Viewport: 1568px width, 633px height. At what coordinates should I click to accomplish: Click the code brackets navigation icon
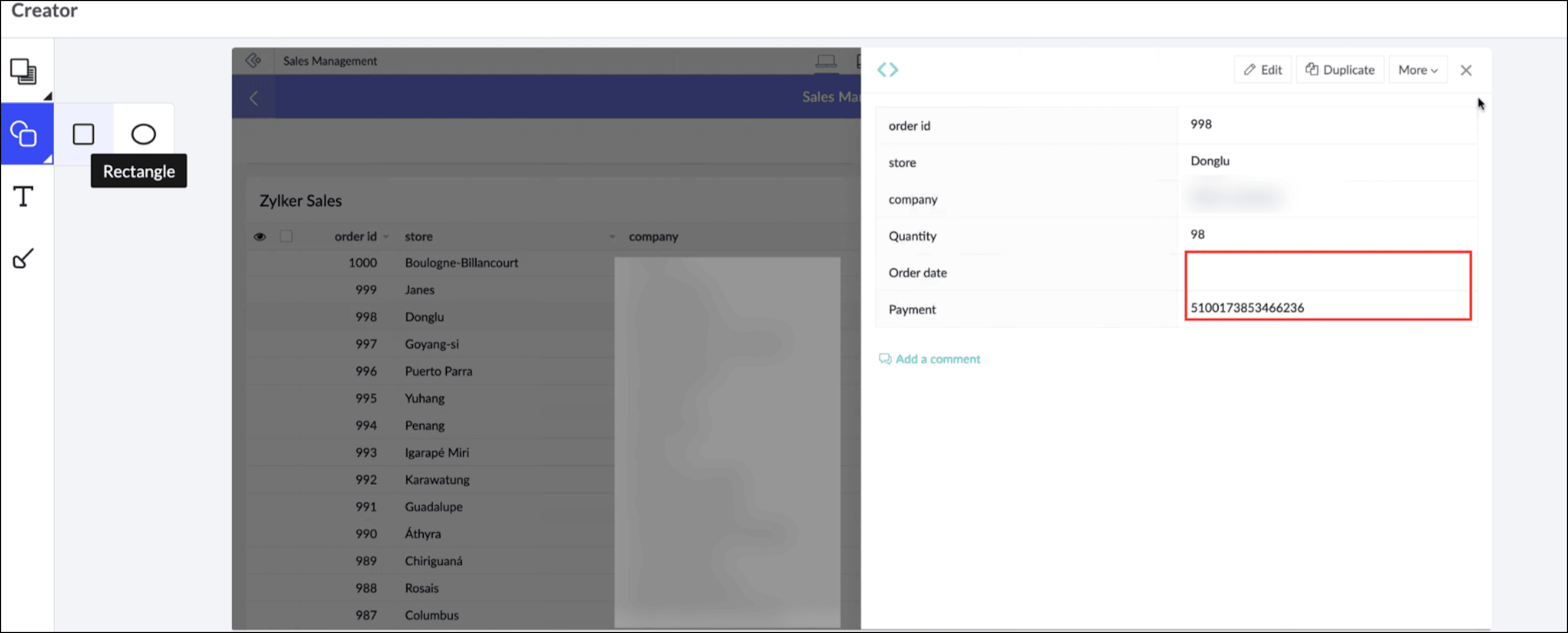click(887, 69)
